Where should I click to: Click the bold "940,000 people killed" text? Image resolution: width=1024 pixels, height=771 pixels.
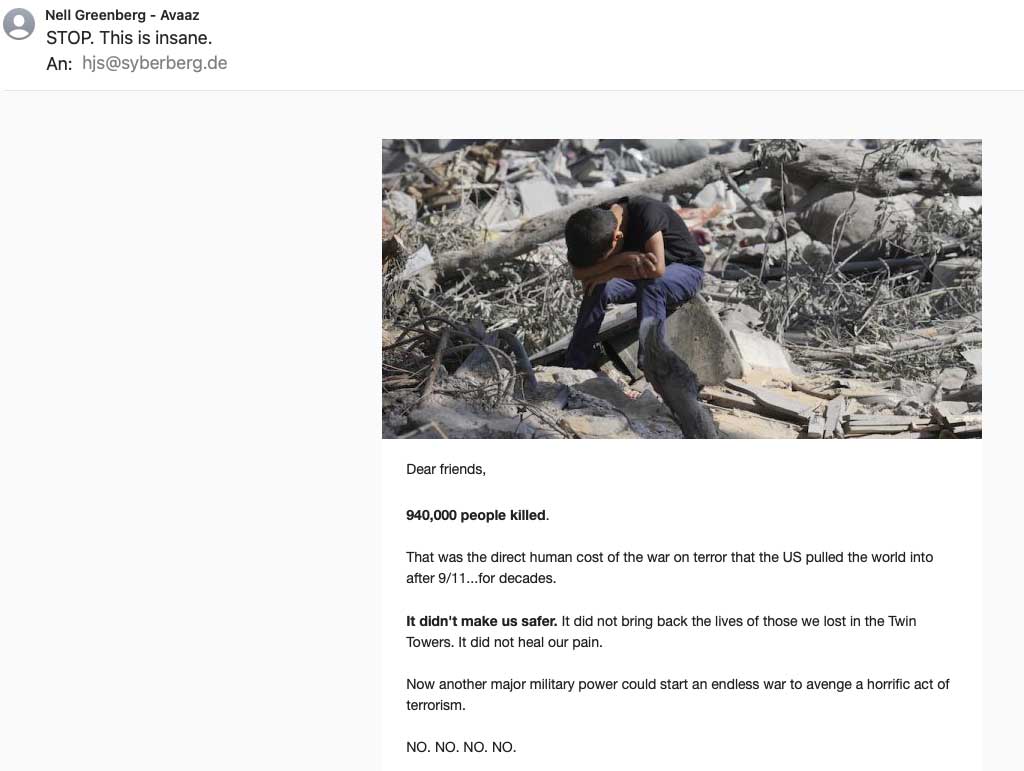point(476,515)
